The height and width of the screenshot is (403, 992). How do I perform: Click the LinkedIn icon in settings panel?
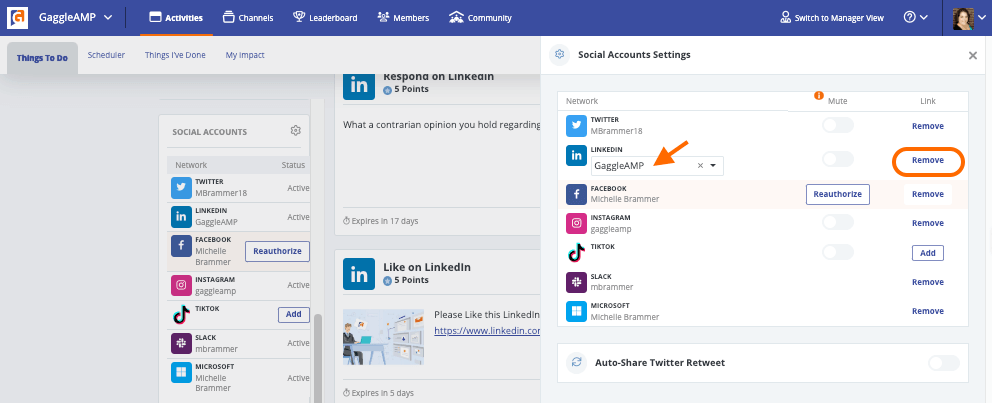576,156
